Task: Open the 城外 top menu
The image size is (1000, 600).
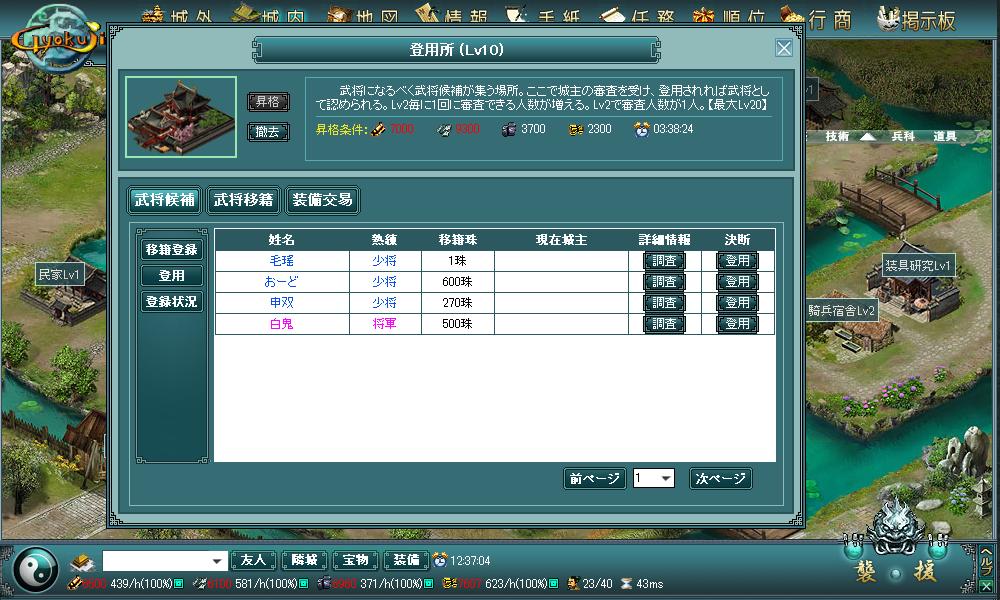Action: coord(178,14)
